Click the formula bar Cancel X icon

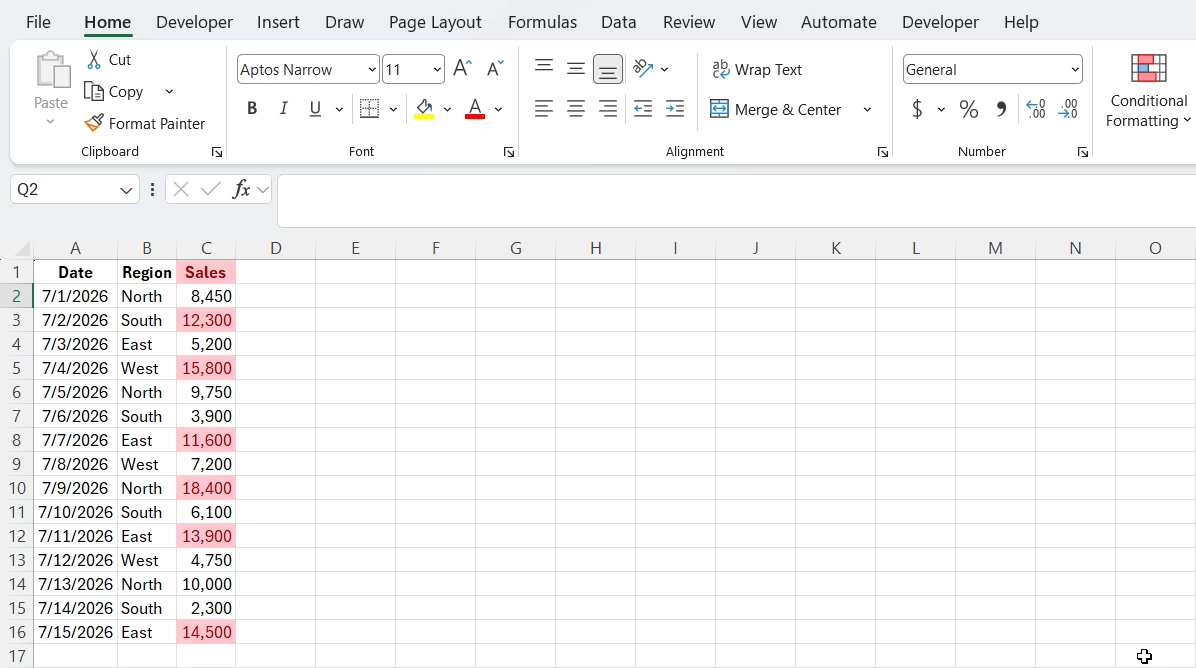181,189
